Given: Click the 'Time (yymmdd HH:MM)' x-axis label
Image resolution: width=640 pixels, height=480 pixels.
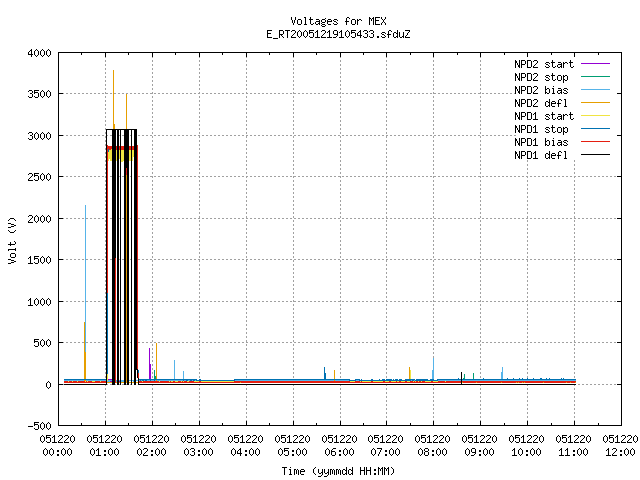Looking at the screenshot, I should point(338,471).
